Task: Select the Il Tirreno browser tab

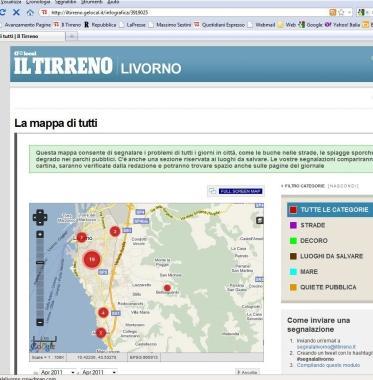Action: (32, 36)
